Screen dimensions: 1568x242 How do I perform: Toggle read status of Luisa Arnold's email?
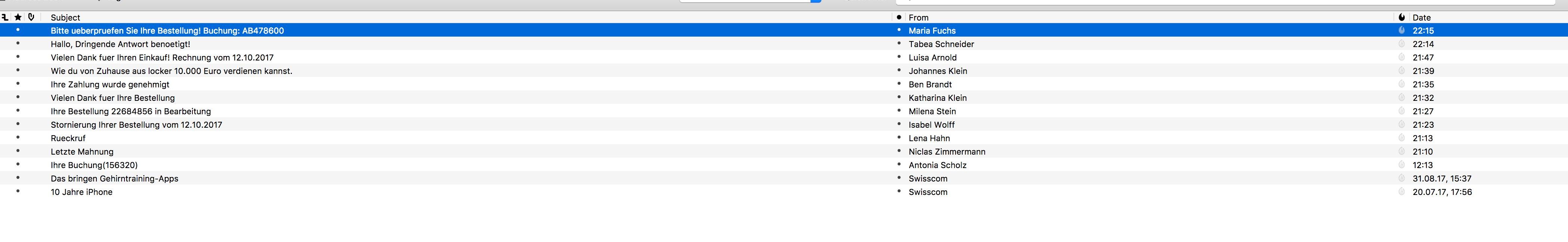pos(898,57)
